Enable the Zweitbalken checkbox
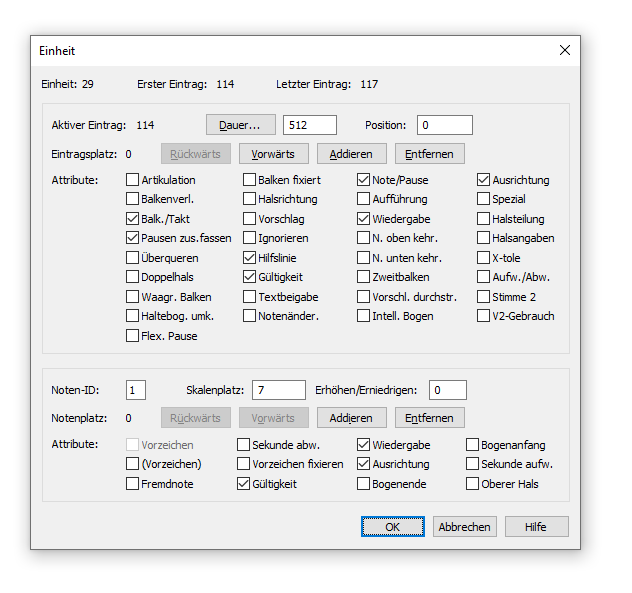 coord(363,277)
